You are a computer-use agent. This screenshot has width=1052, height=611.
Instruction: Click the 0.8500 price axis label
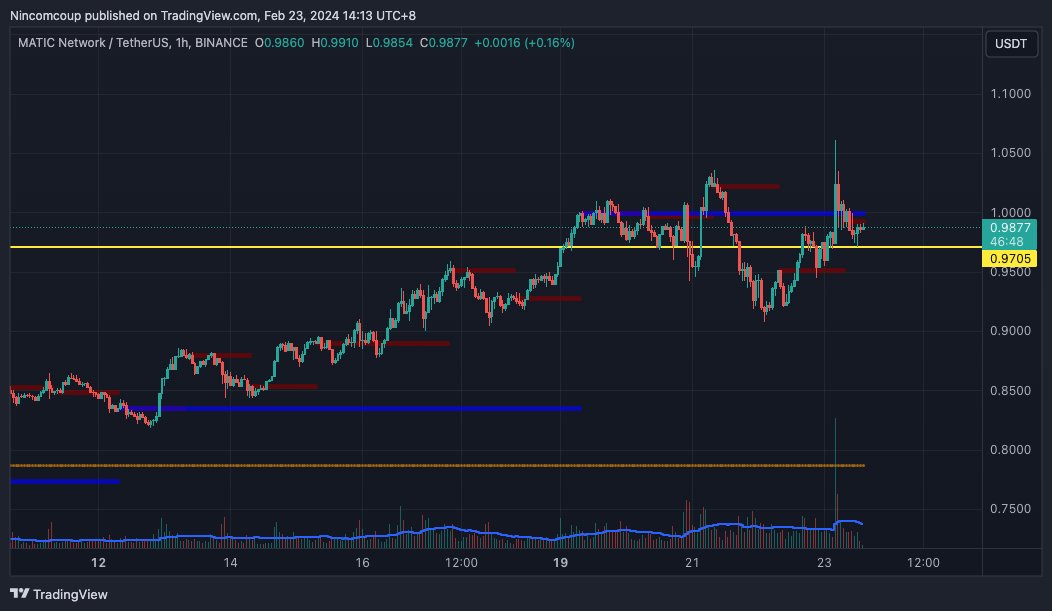tap(1010, 390)
